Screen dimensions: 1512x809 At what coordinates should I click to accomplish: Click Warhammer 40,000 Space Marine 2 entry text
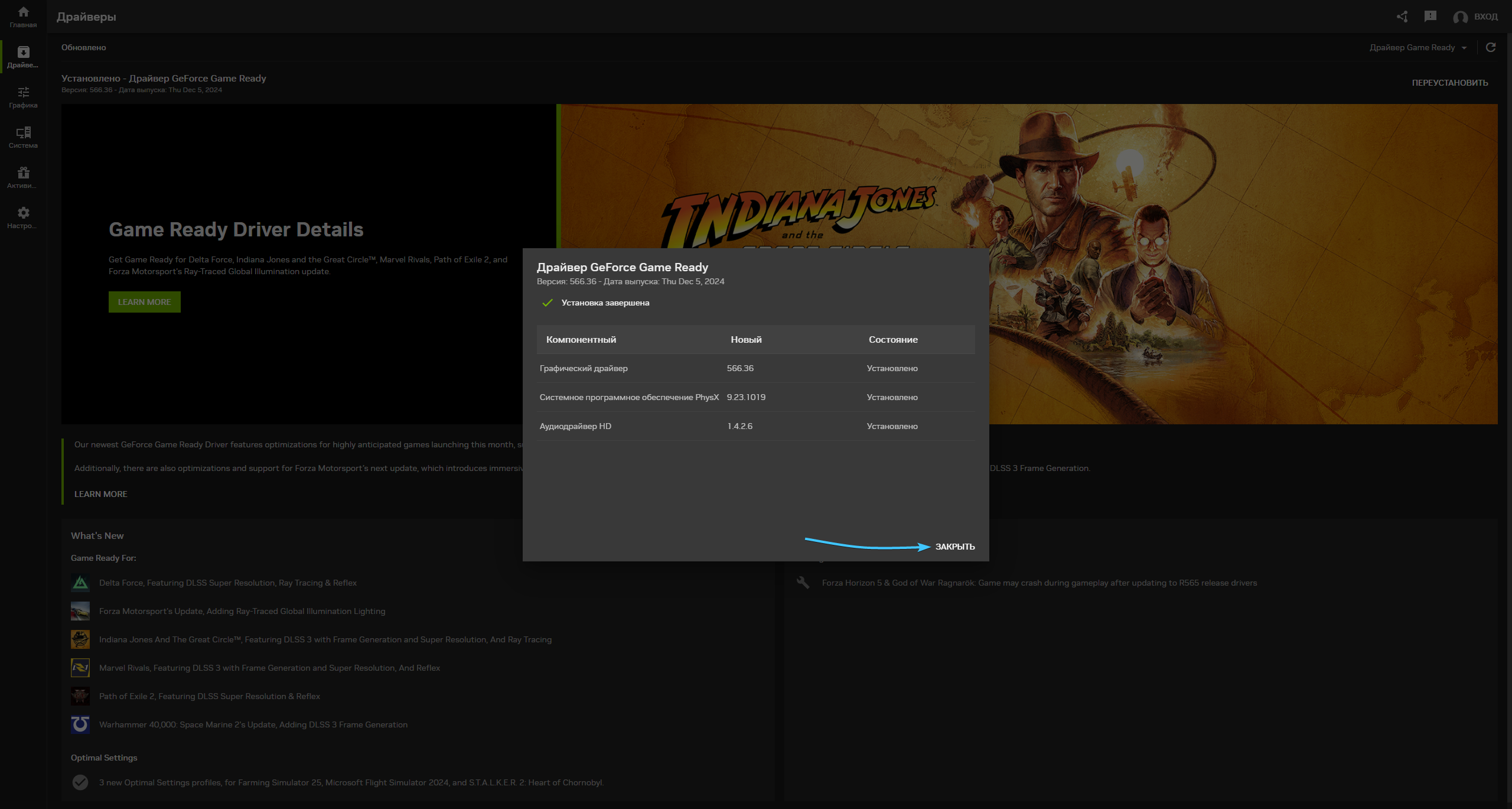[x=253, y=724]
